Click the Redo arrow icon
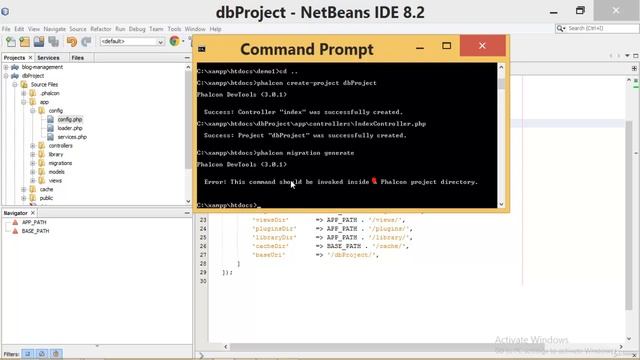640x360 pixels. click(x=86, y=42)
